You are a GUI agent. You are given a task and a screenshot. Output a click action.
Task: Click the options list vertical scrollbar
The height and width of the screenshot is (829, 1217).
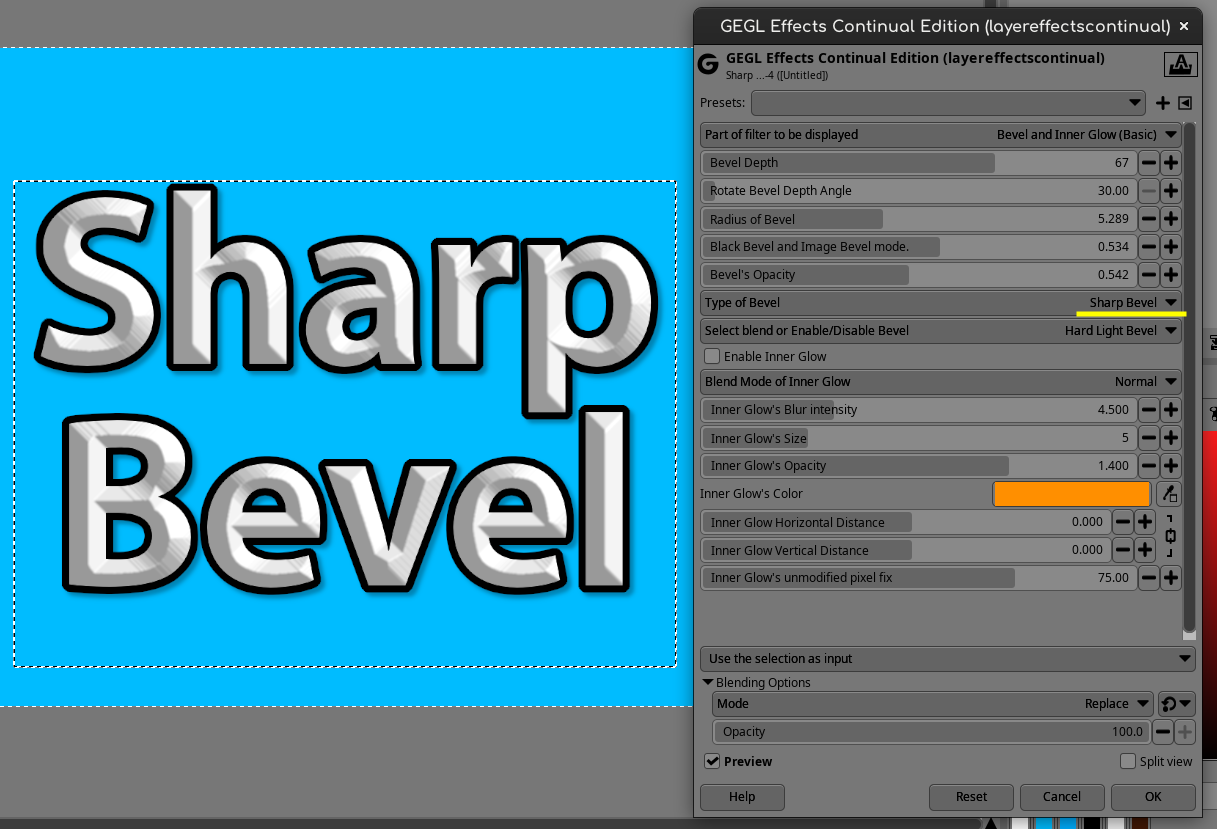1189,380
